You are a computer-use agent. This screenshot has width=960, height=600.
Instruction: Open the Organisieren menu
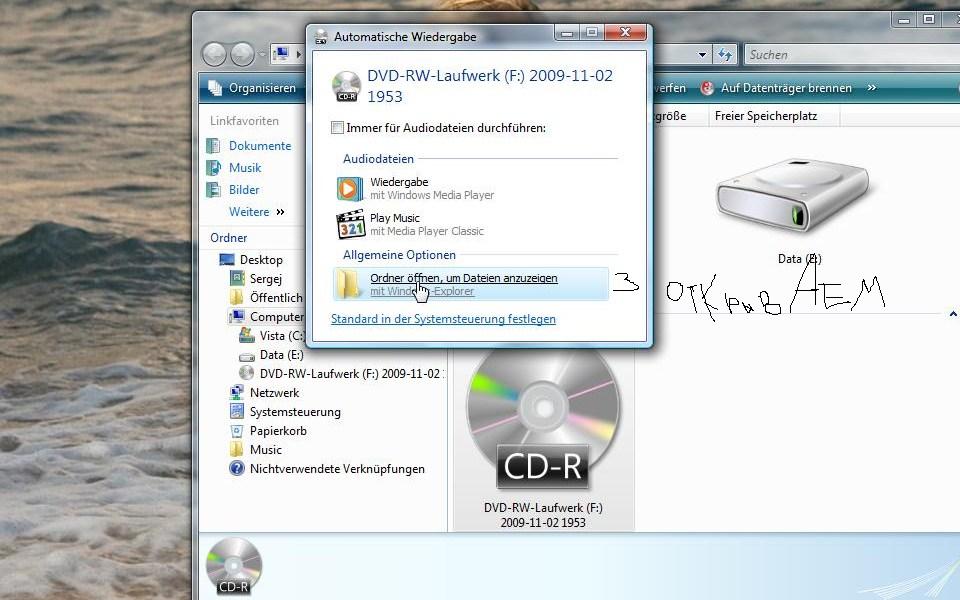pos(252,88)
